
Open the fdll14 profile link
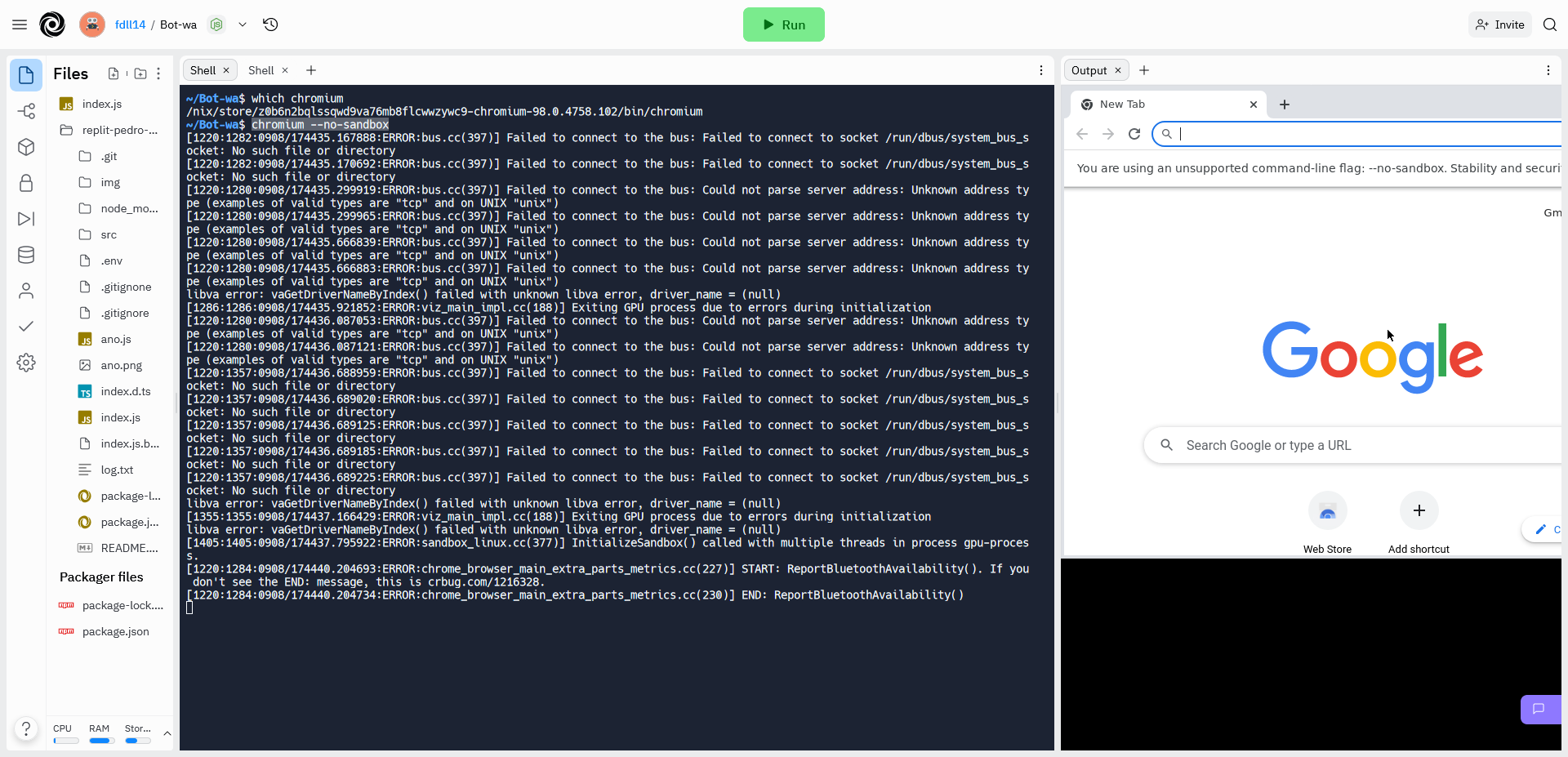130,24
